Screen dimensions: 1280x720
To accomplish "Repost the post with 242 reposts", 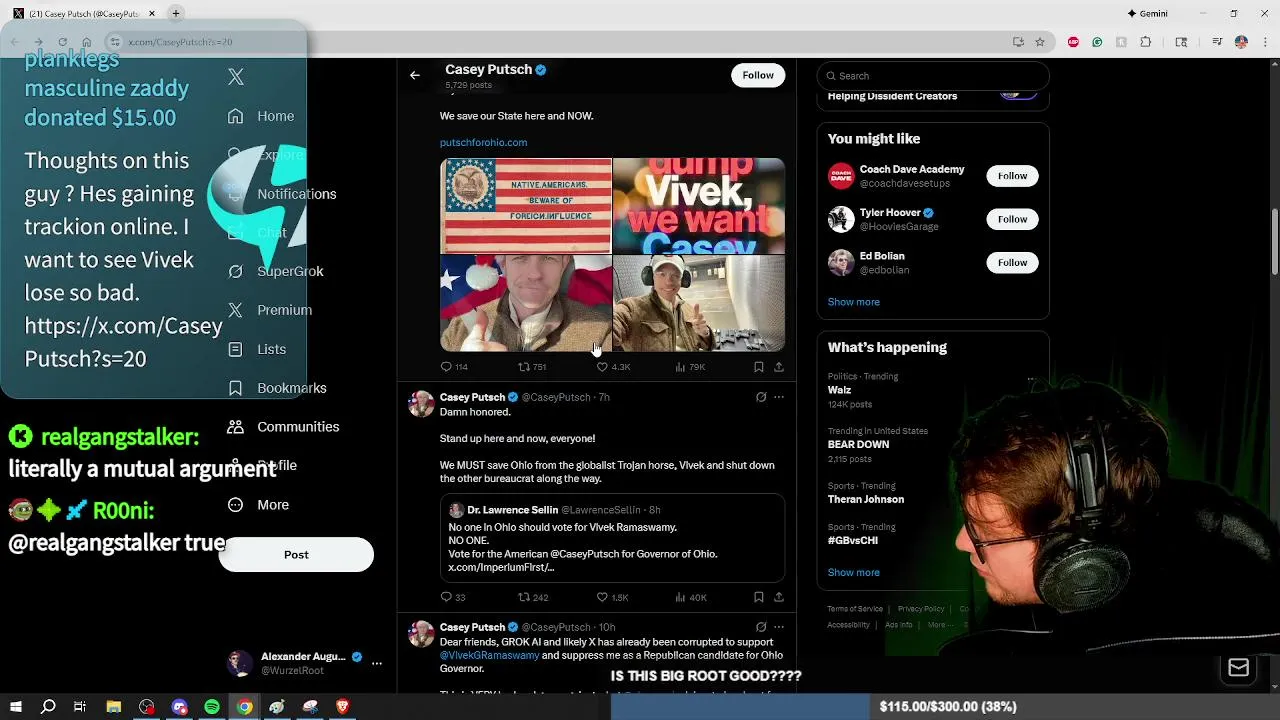I will coord(533,597).
